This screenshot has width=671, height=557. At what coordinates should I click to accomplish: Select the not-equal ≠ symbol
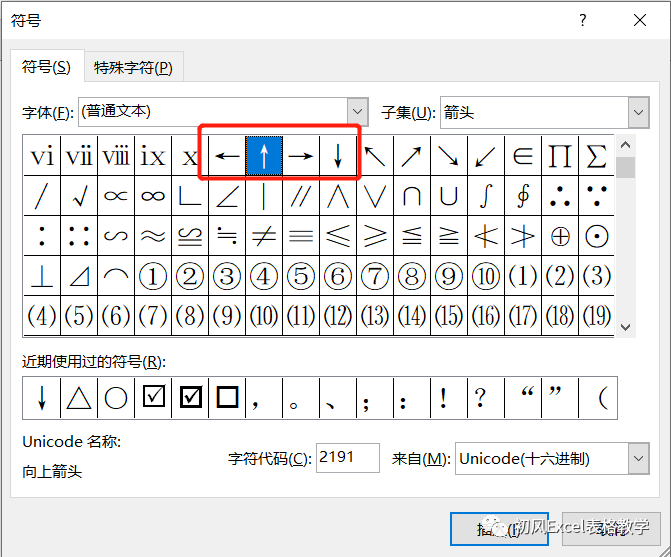pyautogui.click(x=264, y=236)
